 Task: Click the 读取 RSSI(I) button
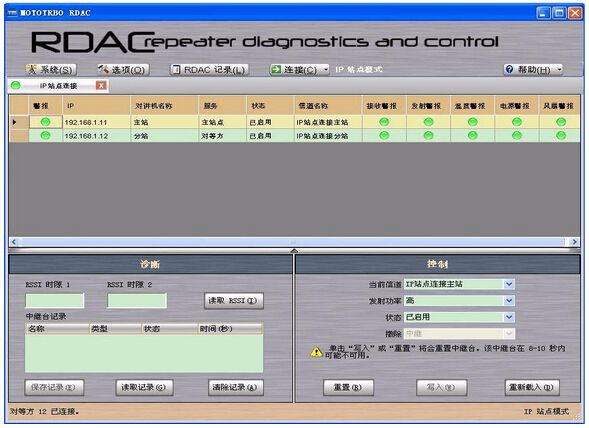click(x=233, y=301)
